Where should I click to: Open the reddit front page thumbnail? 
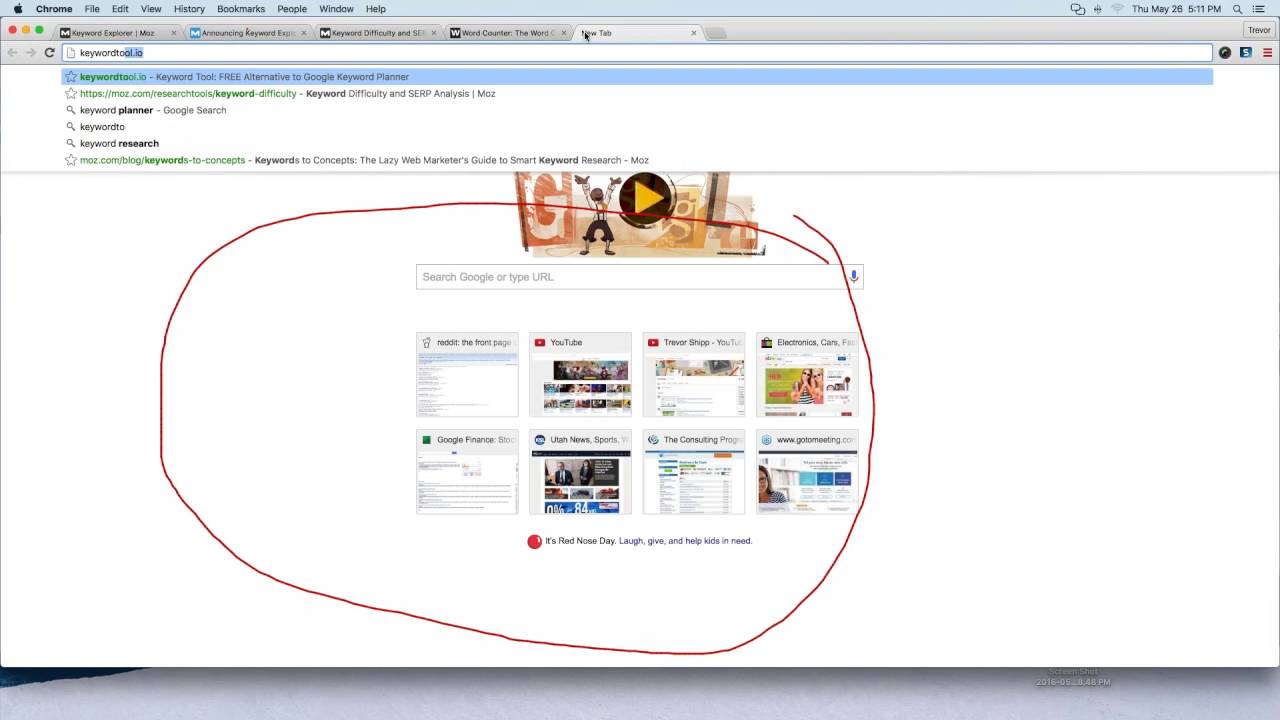pos(467,374)
